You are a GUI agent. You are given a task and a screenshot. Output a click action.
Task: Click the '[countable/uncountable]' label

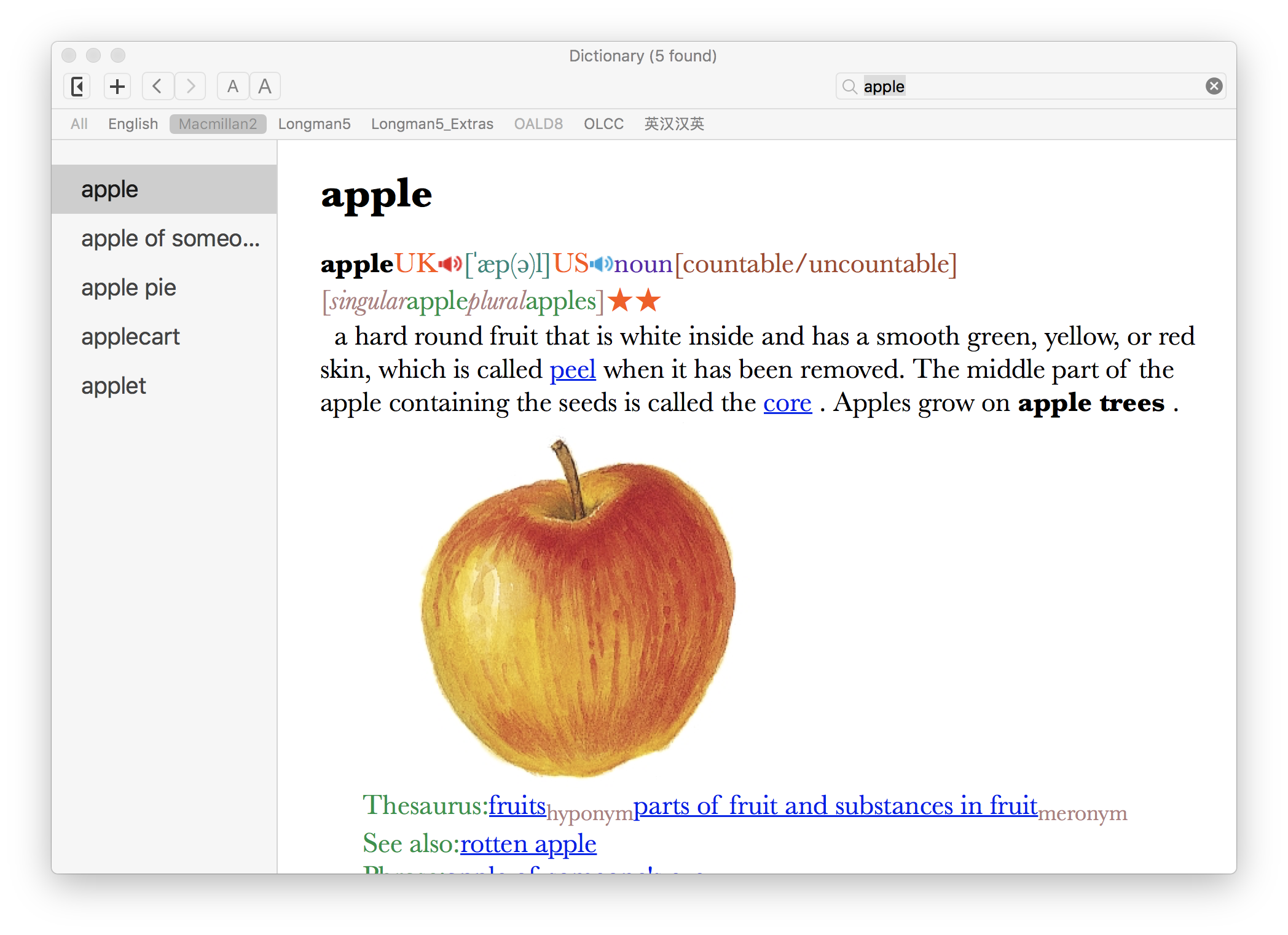click(x=815, y=264)
